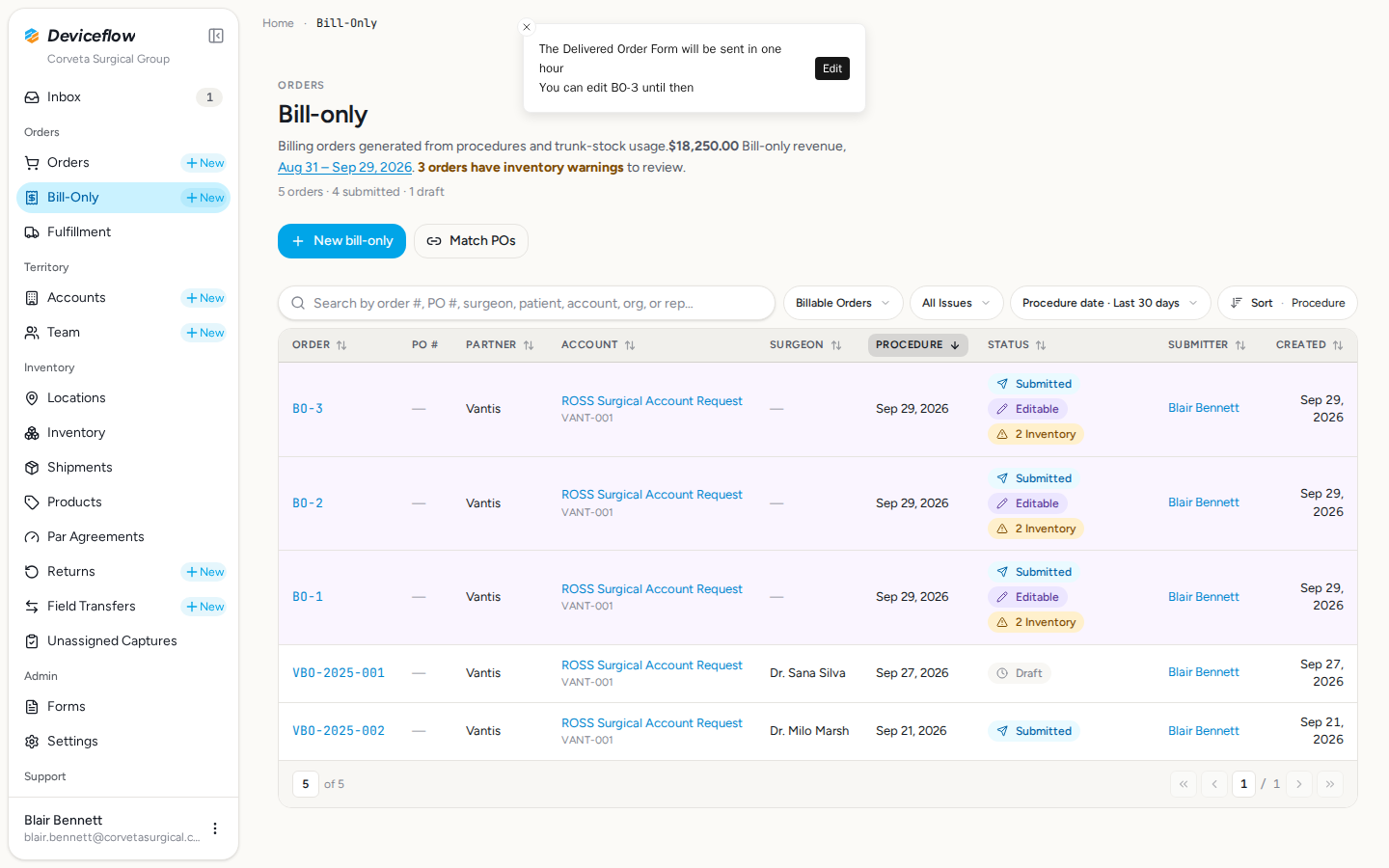Viewport: 1389px width, 868px height.
Task: Click the Home breadcrumb
Action: [x=278, y=23]
